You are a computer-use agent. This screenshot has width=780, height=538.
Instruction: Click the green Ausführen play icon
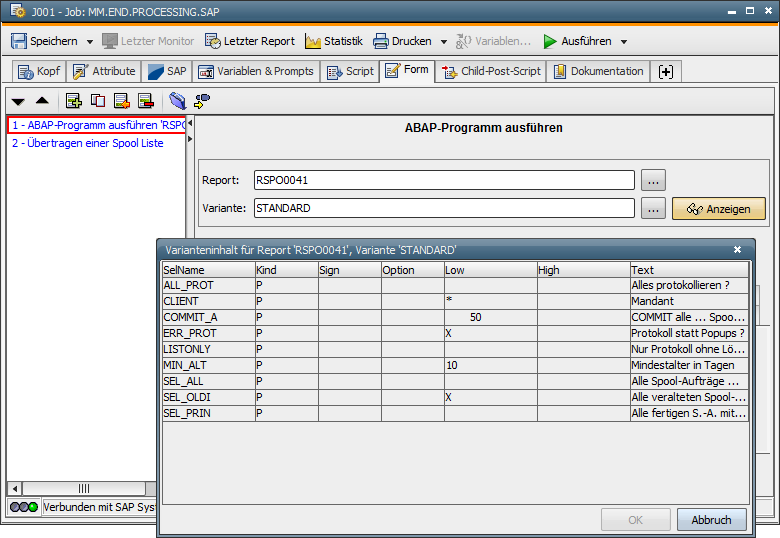pos(550,41)
